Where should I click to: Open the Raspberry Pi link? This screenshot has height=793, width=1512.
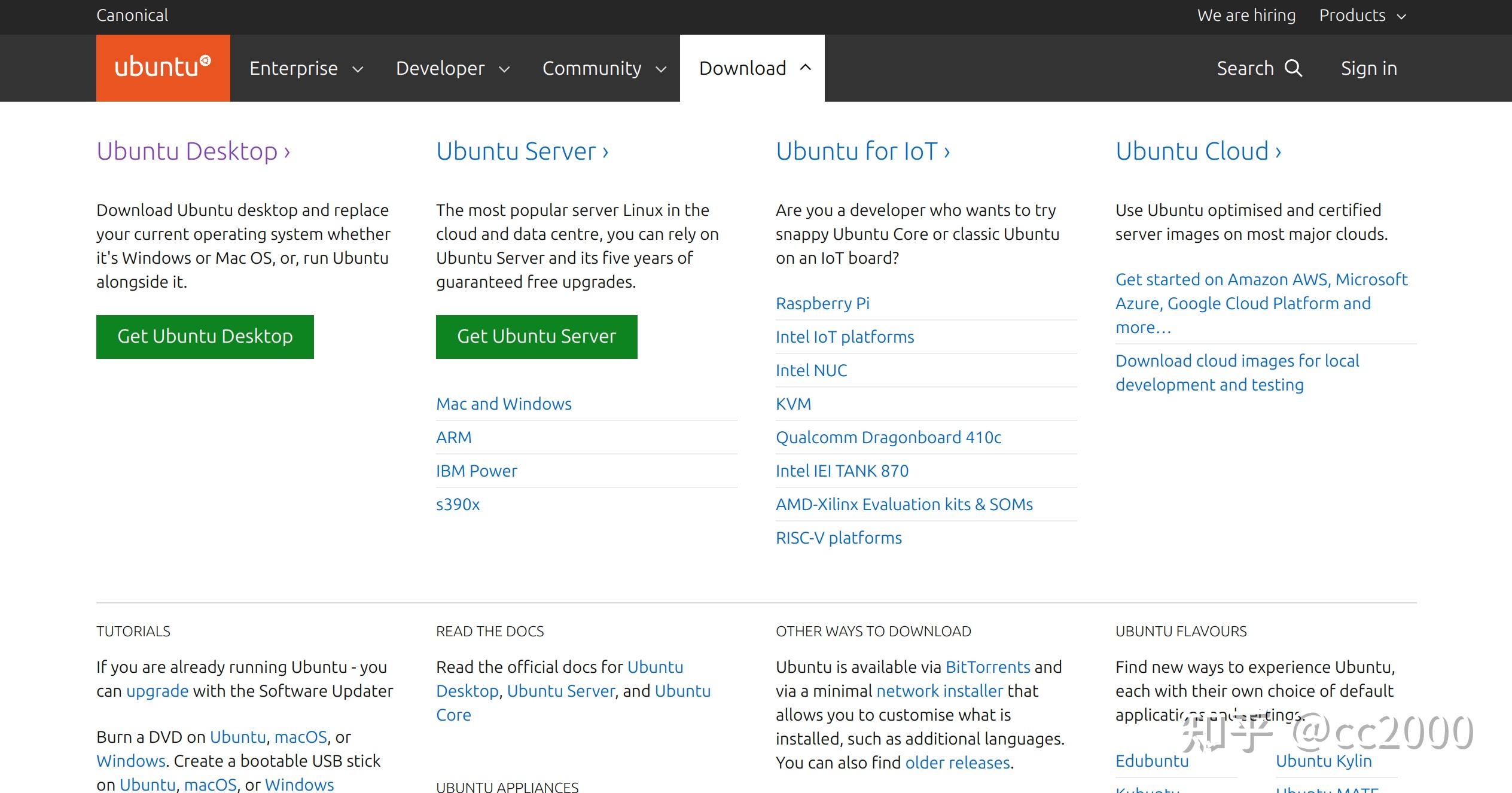[x=822, y=304]
